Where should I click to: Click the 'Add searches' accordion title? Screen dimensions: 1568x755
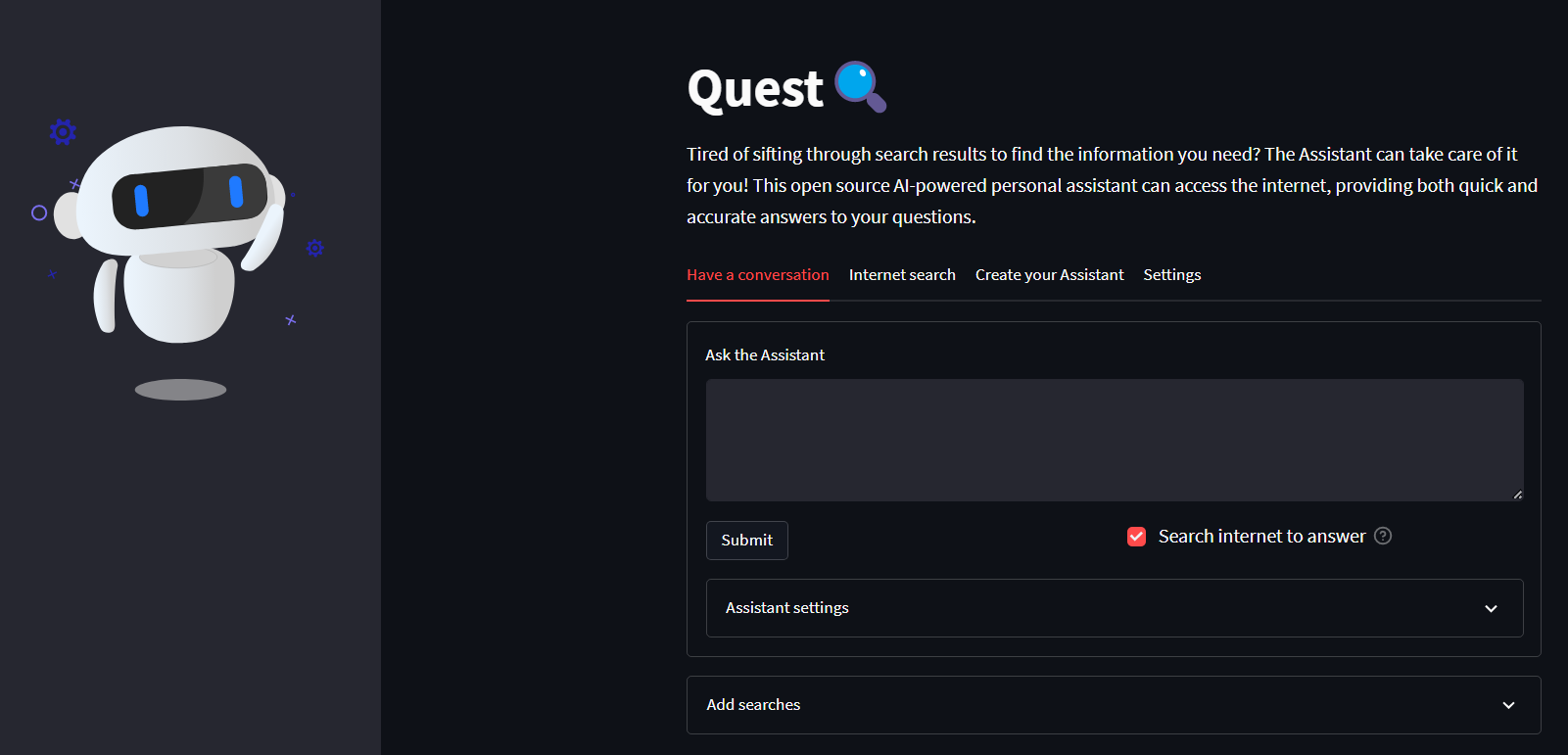click(753, 705)
